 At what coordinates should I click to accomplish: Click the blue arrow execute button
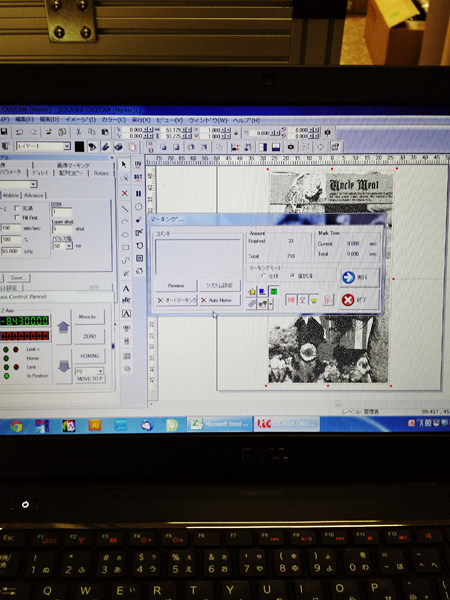(359, 277)
